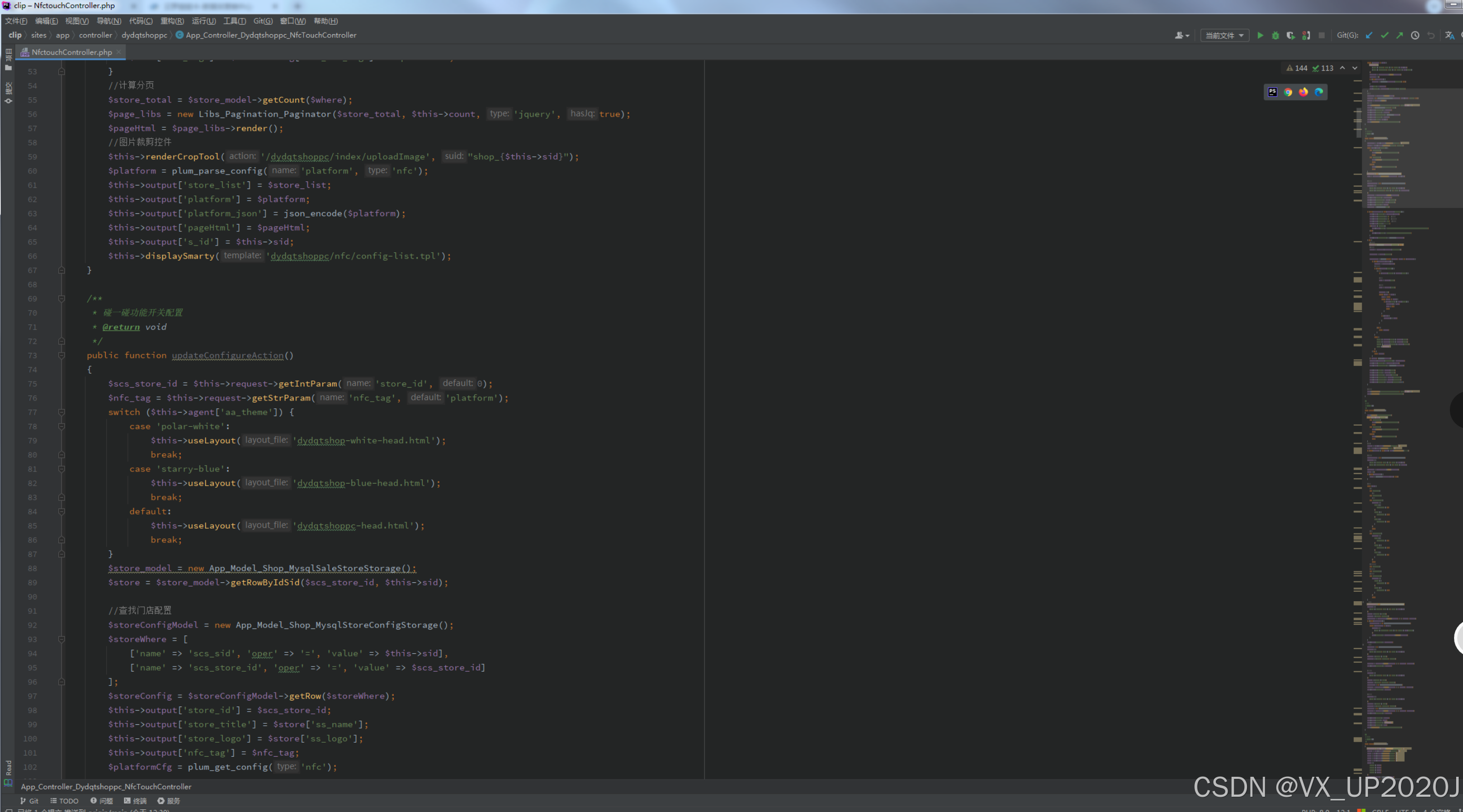Start debugging with the green bug icon
Screen dimensions: 1463x812
[x=1275, y=35]
